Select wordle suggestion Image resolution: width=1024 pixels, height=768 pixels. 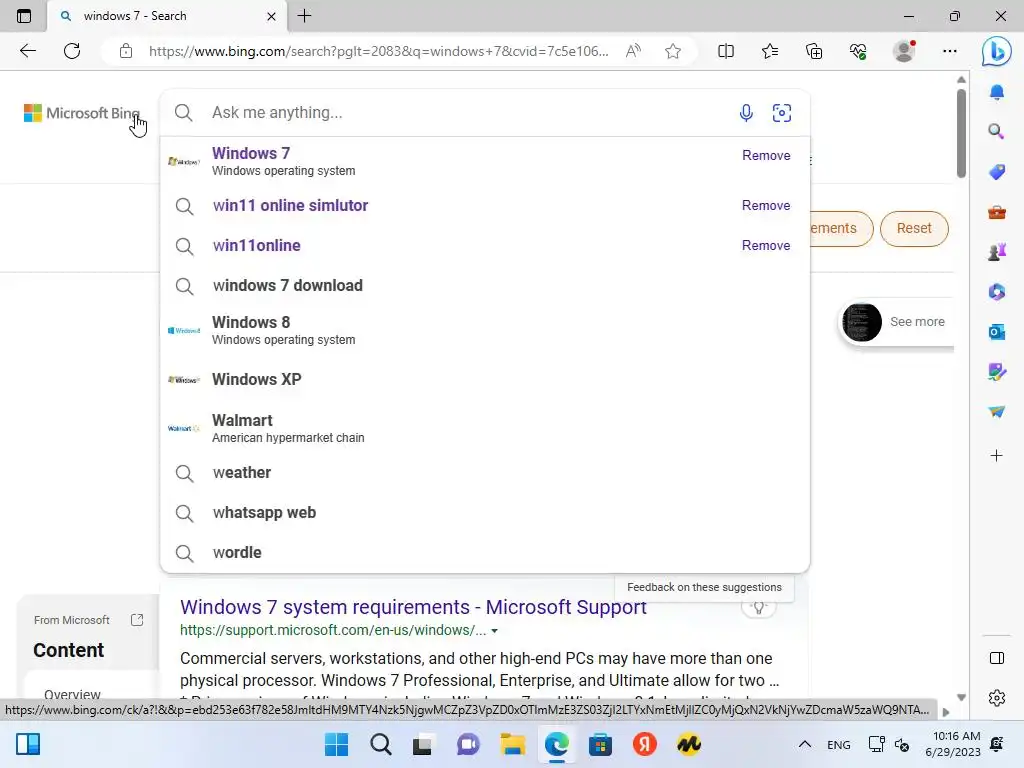click(485, 552)
